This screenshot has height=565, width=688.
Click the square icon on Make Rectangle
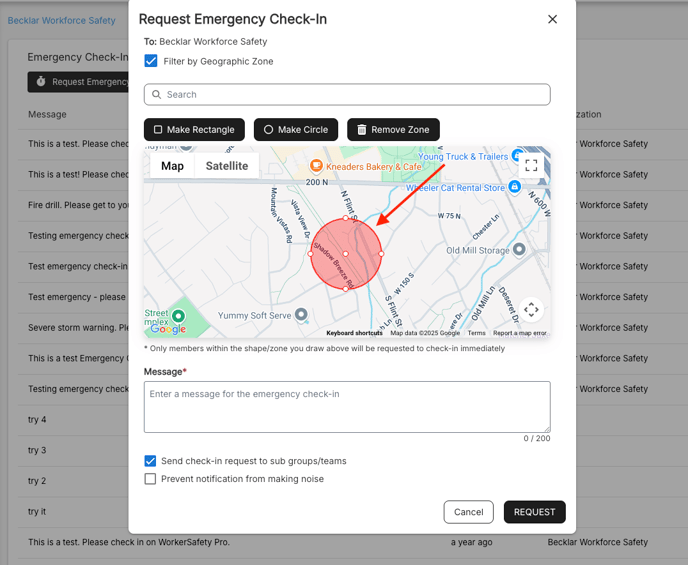158,129
